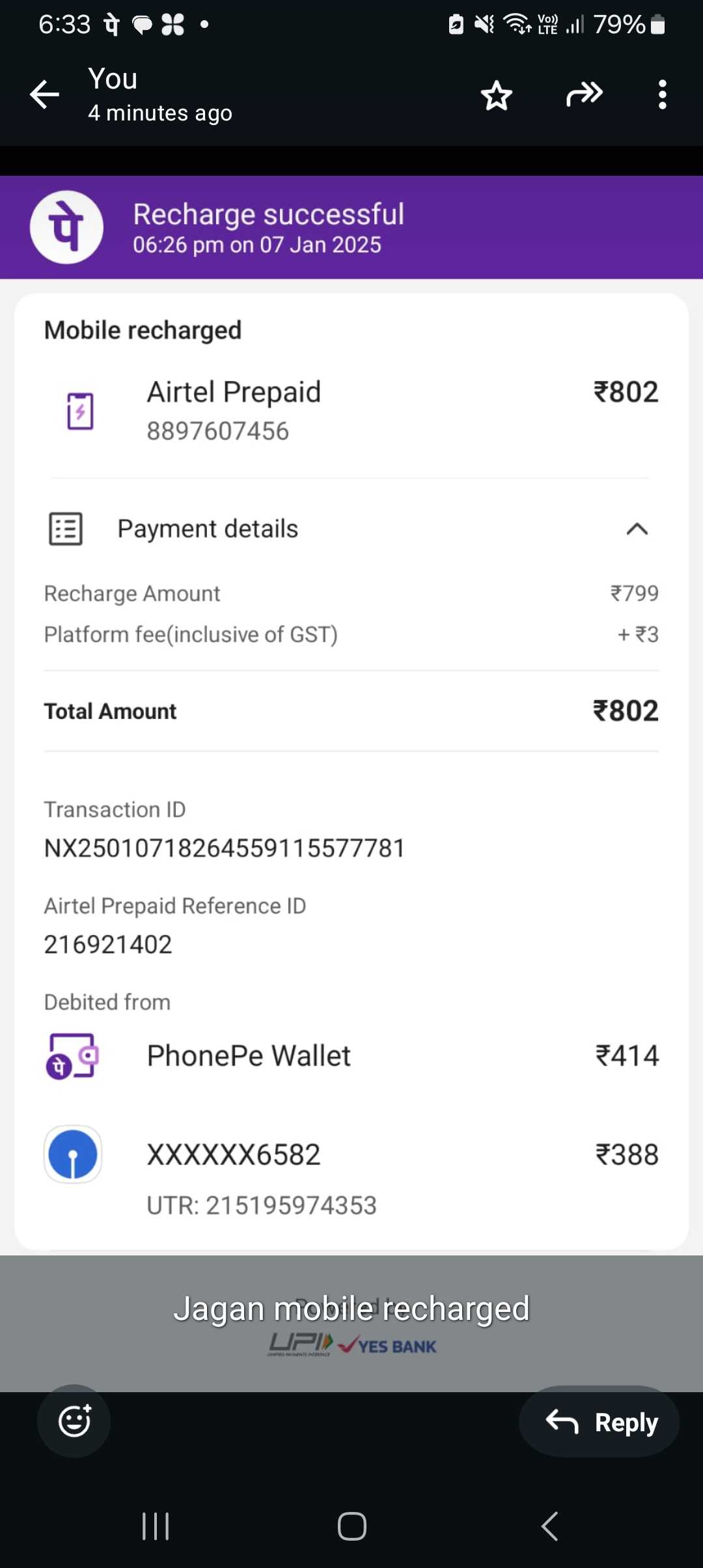Tap the sender name 'You'
The height and width of the screenshot is (1568, 703).
coord(113,79)
